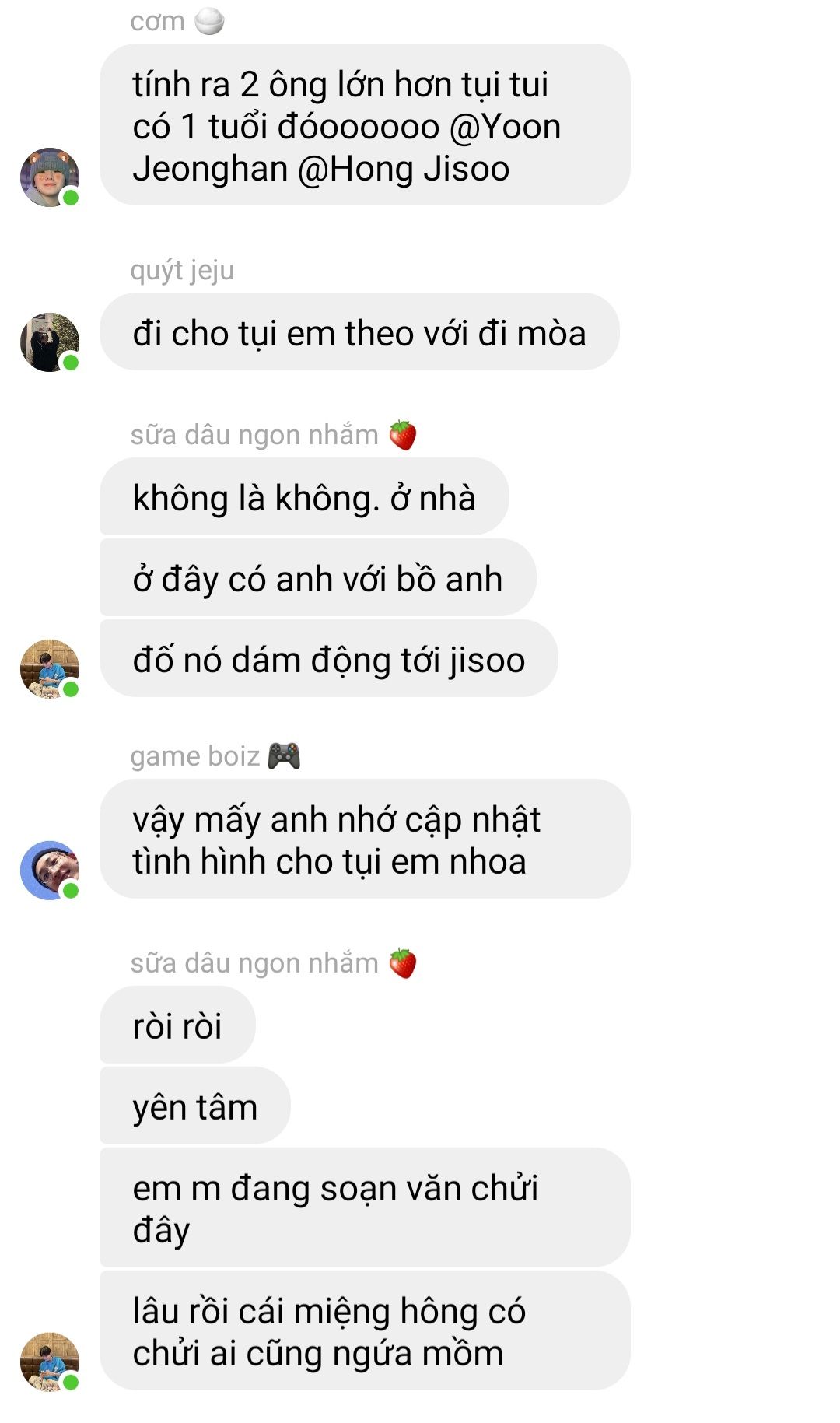The image size is (840, 1423).
Task: Tap the 'ròi ròi' message bubble
Action: tap(177, 1025)
